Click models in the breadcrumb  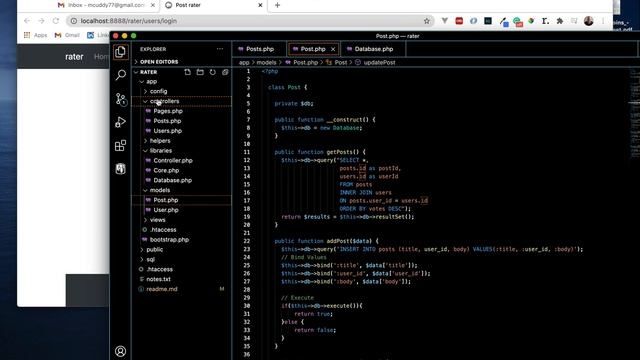point(266,62)
